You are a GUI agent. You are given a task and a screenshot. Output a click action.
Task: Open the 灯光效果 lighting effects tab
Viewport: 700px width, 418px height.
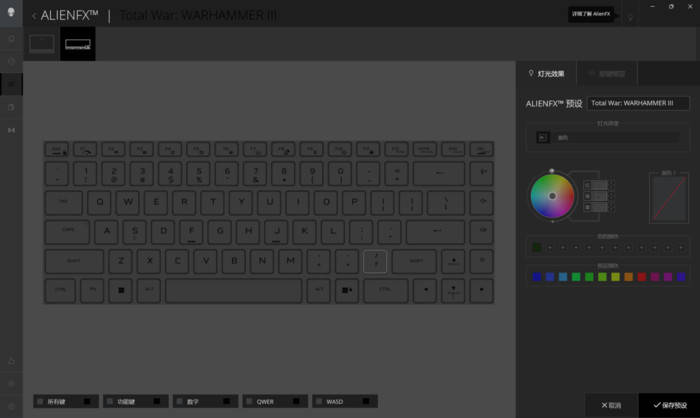coord(546,73)
